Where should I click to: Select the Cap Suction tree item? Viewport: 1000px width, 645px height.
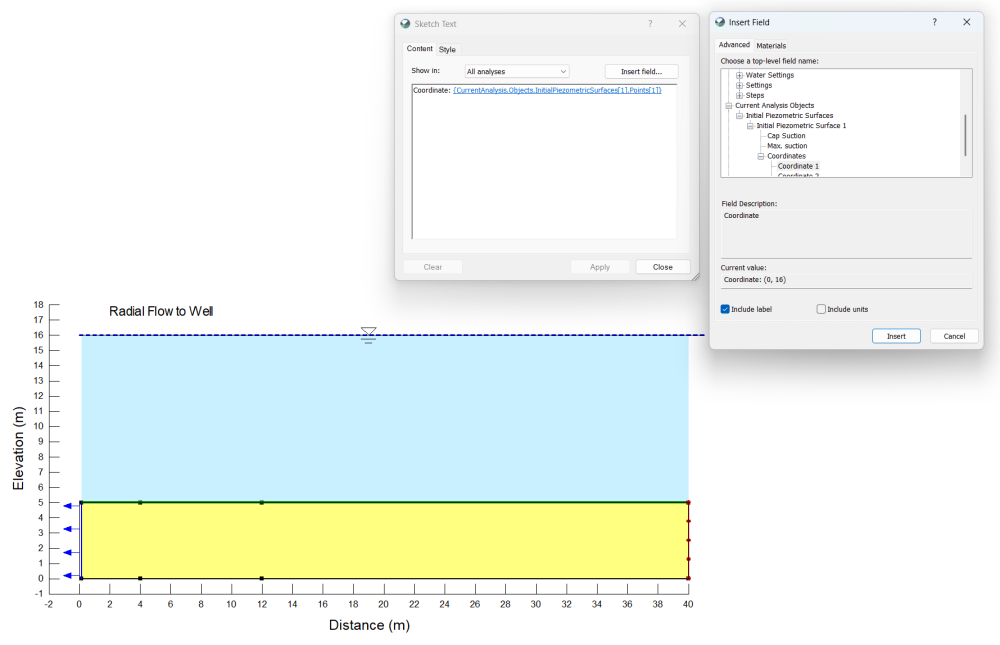coord(786,136)
